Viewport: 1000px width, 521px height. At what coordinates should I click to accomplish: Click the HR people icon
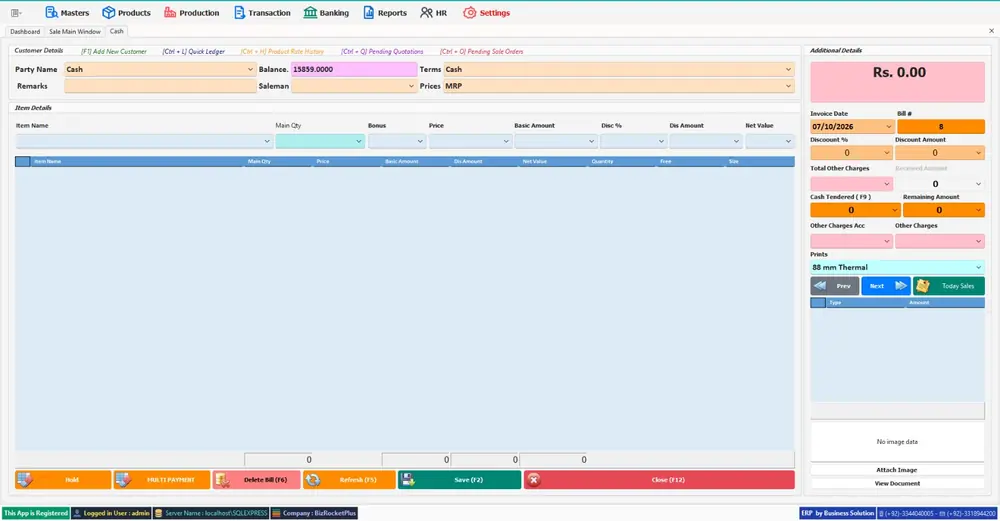tap(426, 13)
